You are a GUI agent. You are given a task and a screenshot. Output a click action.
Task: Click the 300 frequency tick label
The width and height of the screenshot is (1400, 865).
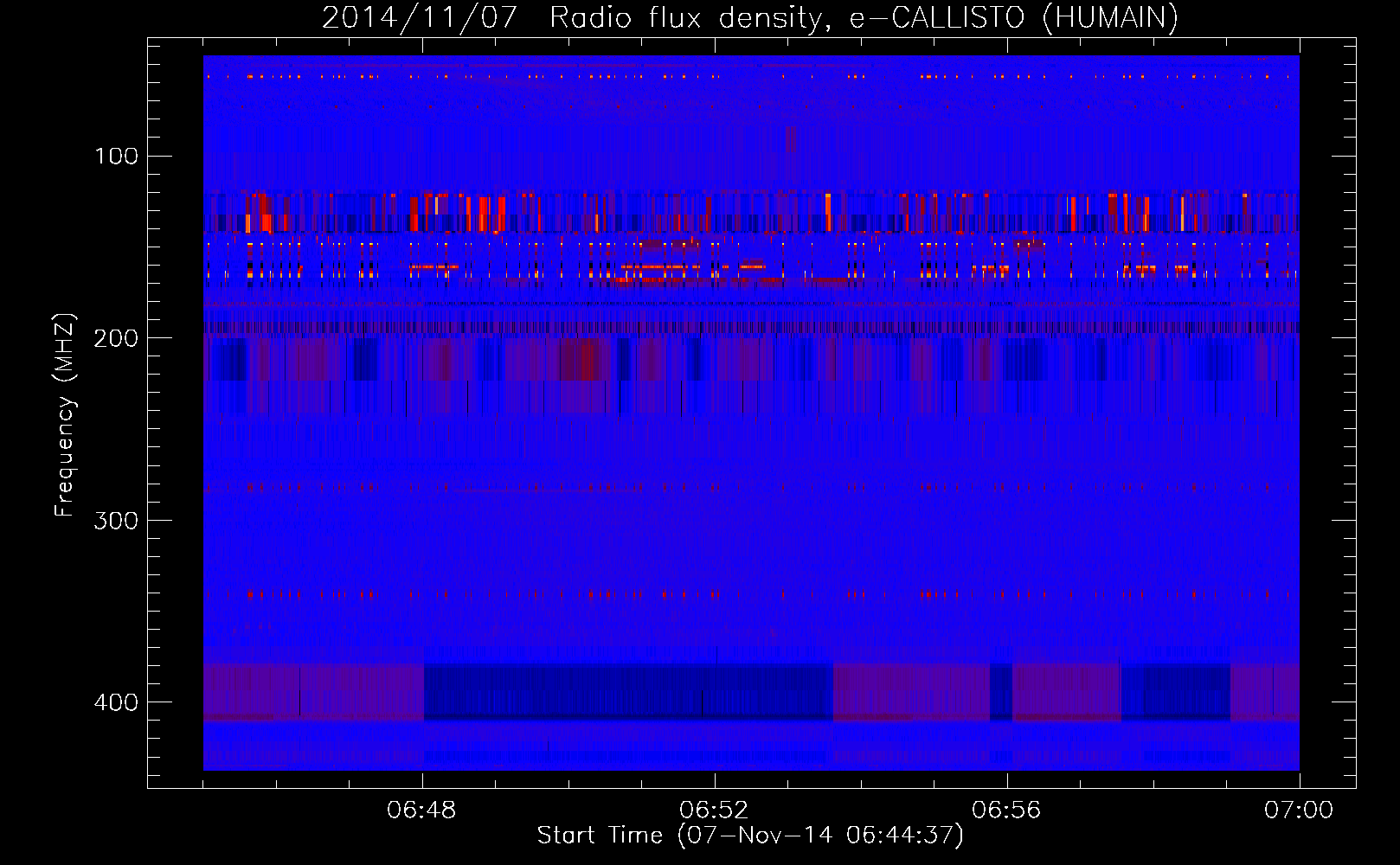pos(116,521)
